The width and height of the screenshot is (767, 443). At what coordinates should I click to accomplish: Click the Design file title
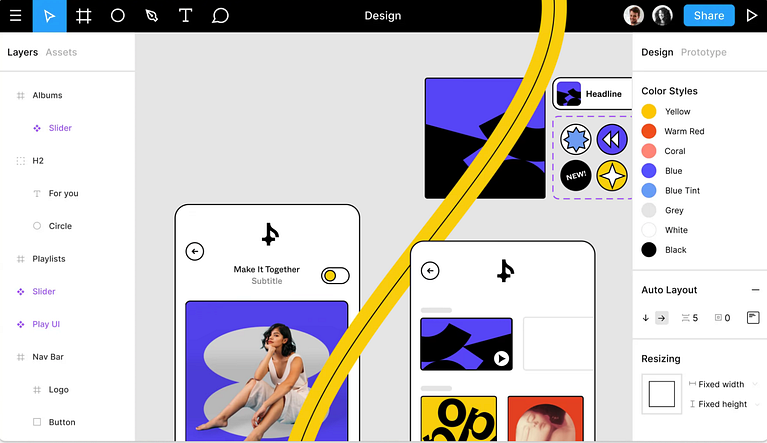pos(383,16)
